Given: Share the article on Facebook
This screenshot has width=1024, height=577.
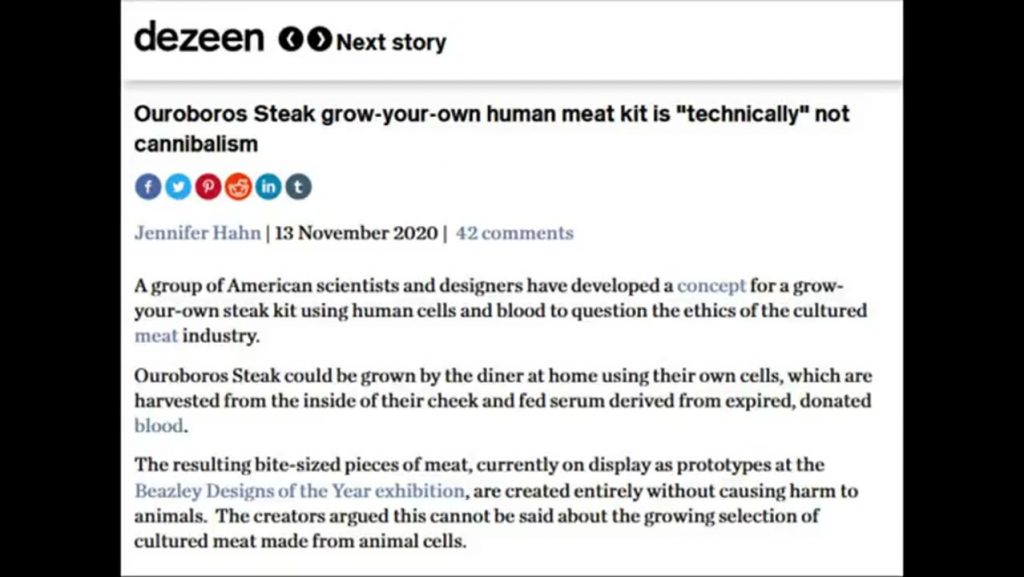Looking at the screenshot, I should click(147, 187).
